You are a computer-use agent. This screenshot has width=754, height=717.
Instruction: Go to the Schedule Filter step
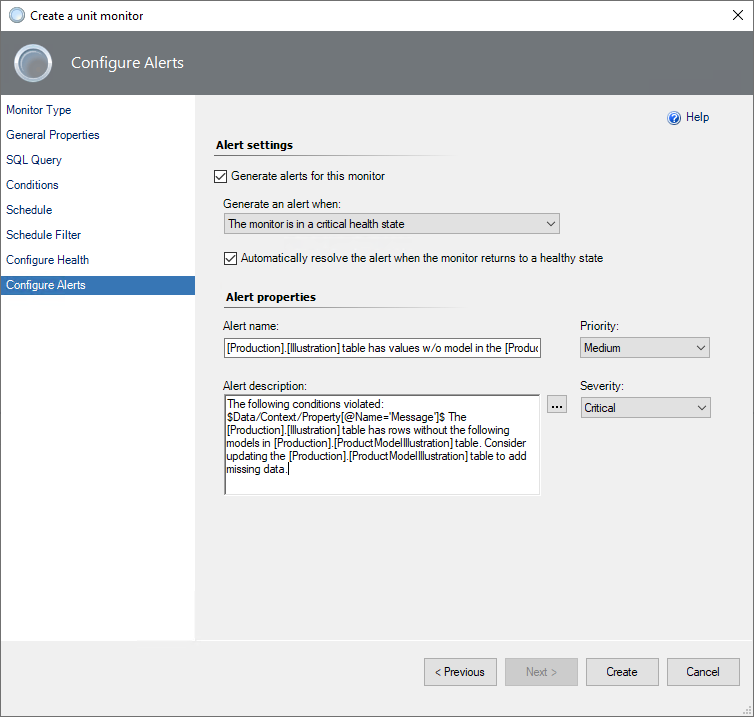pyautogui.click(x=44, y=235)
